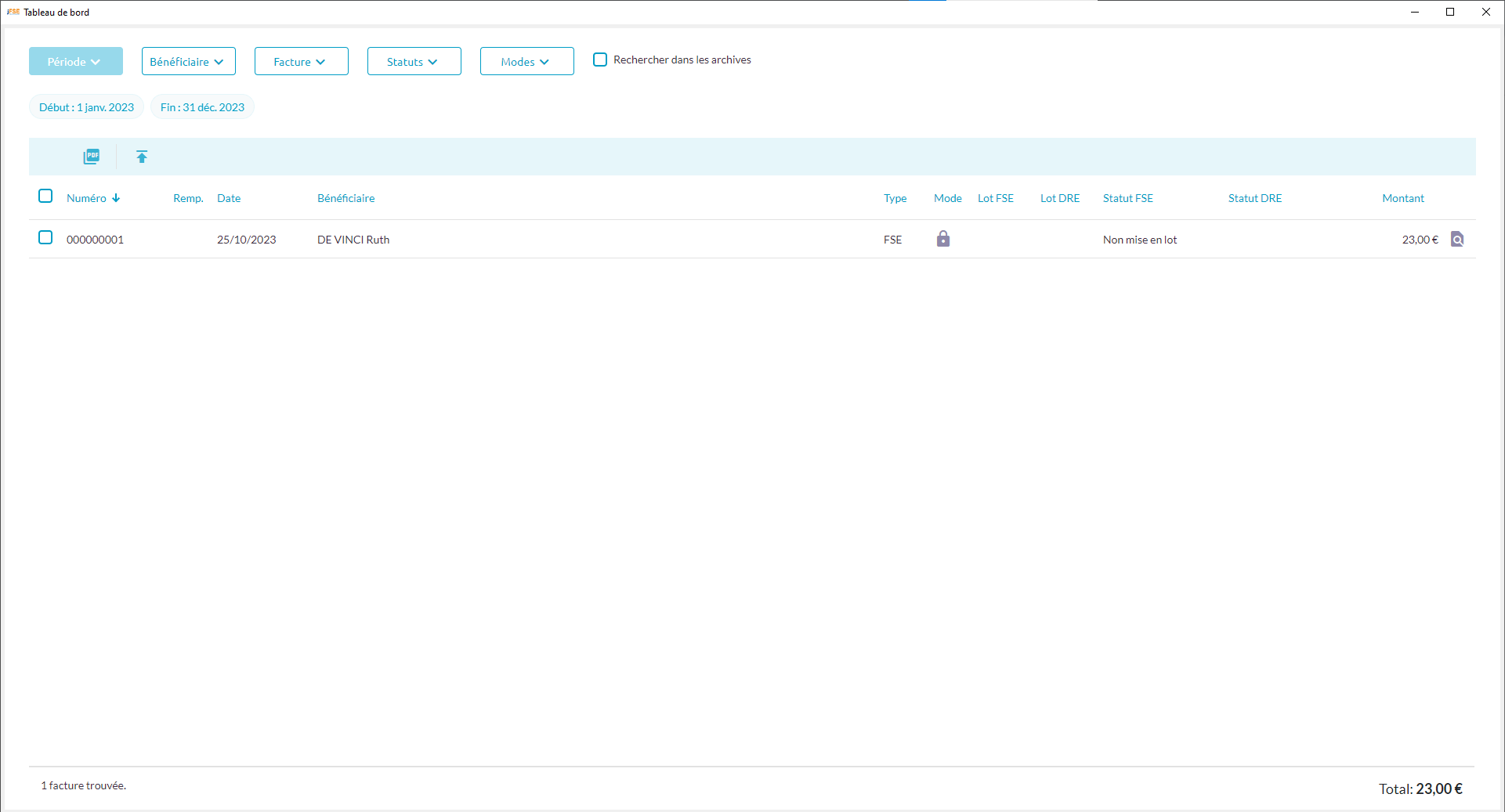Open invoice details with magnifier icon
Image resolution: width=1505 pixels, height=812 pixels.
(1457, 240)
